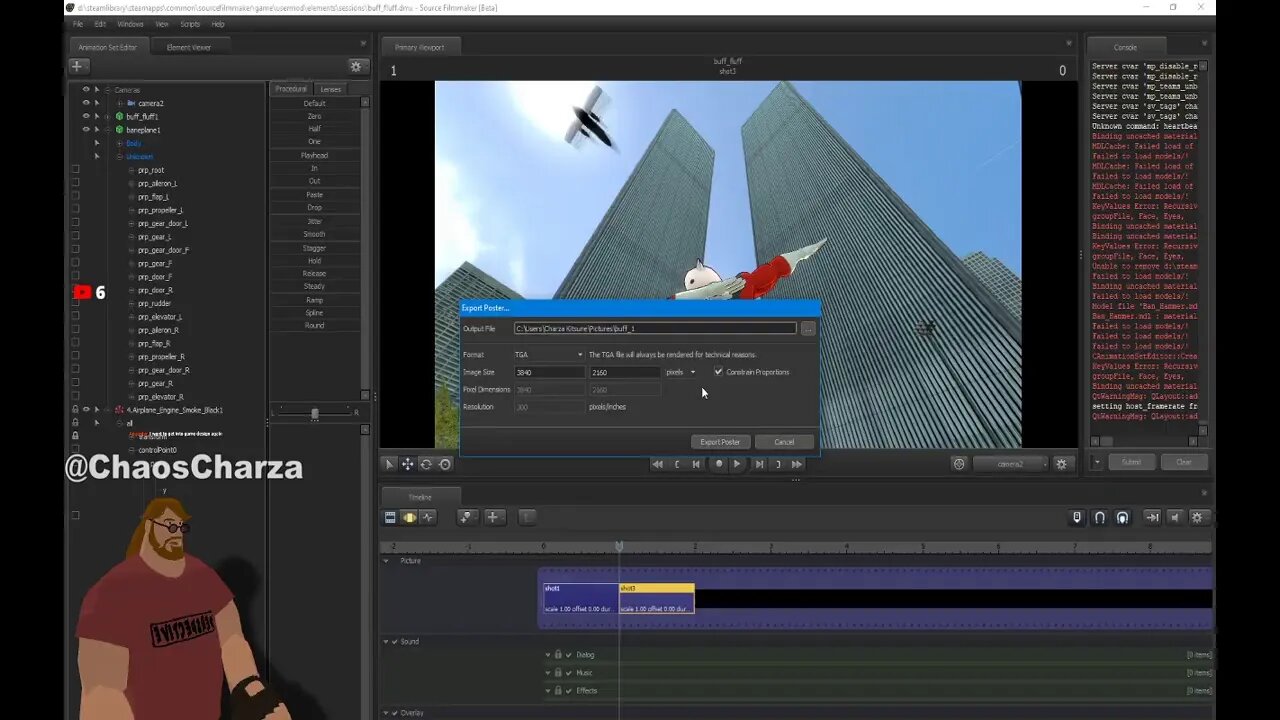Toggle Constrain Proportions checkbox
Screen dimensions: 1280x720
coord(718,372)
